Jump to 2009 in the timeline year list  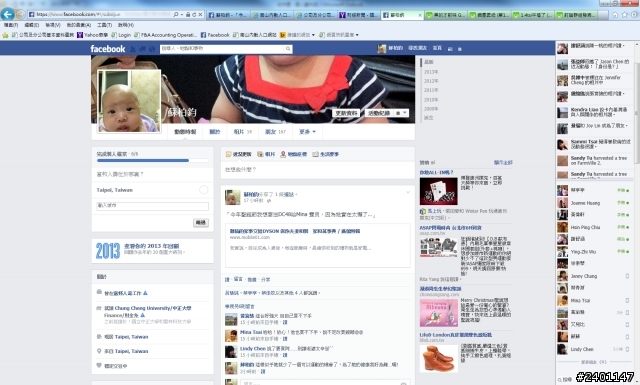coord(431,109)
